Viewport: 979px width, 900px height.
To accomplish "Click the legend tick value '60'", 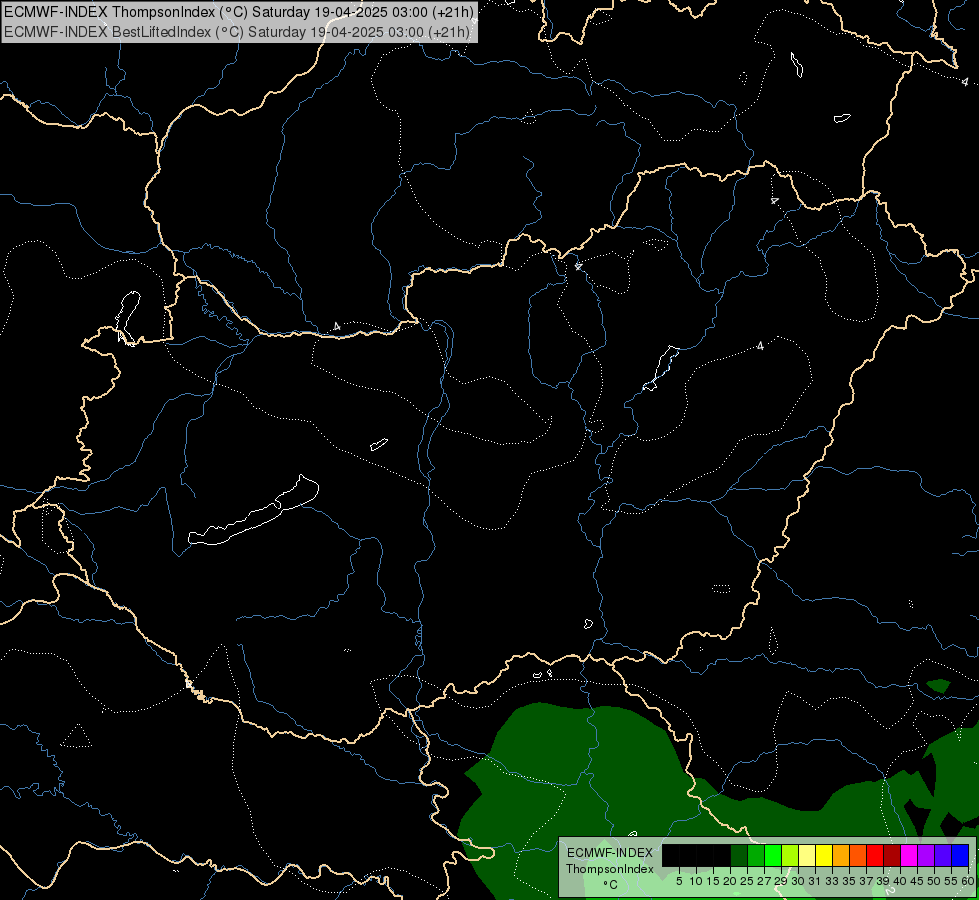I will click(x=968, y=881).
